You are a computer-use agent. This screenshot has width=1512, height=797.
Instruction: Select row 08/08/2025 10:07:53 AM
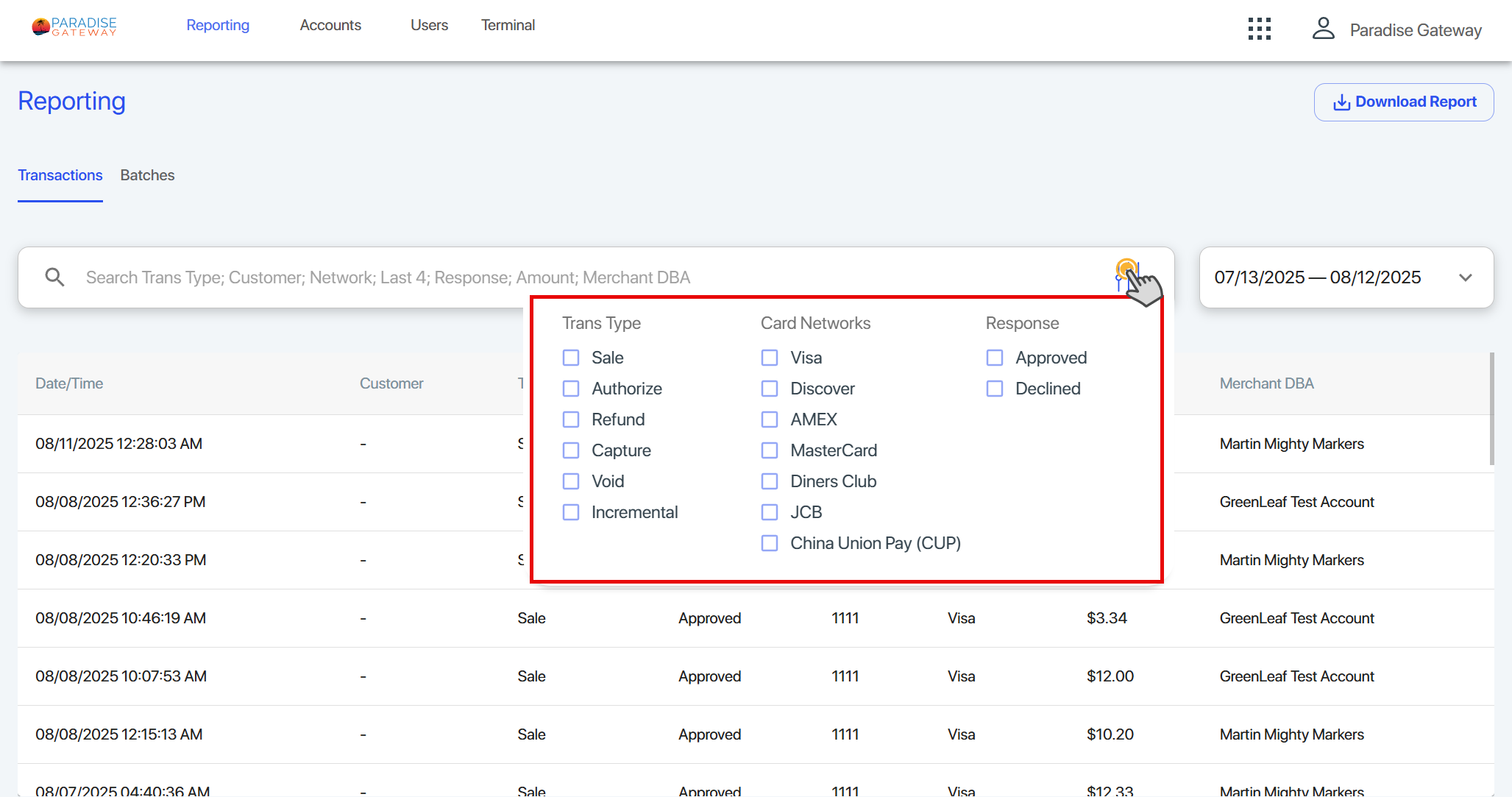756,676
